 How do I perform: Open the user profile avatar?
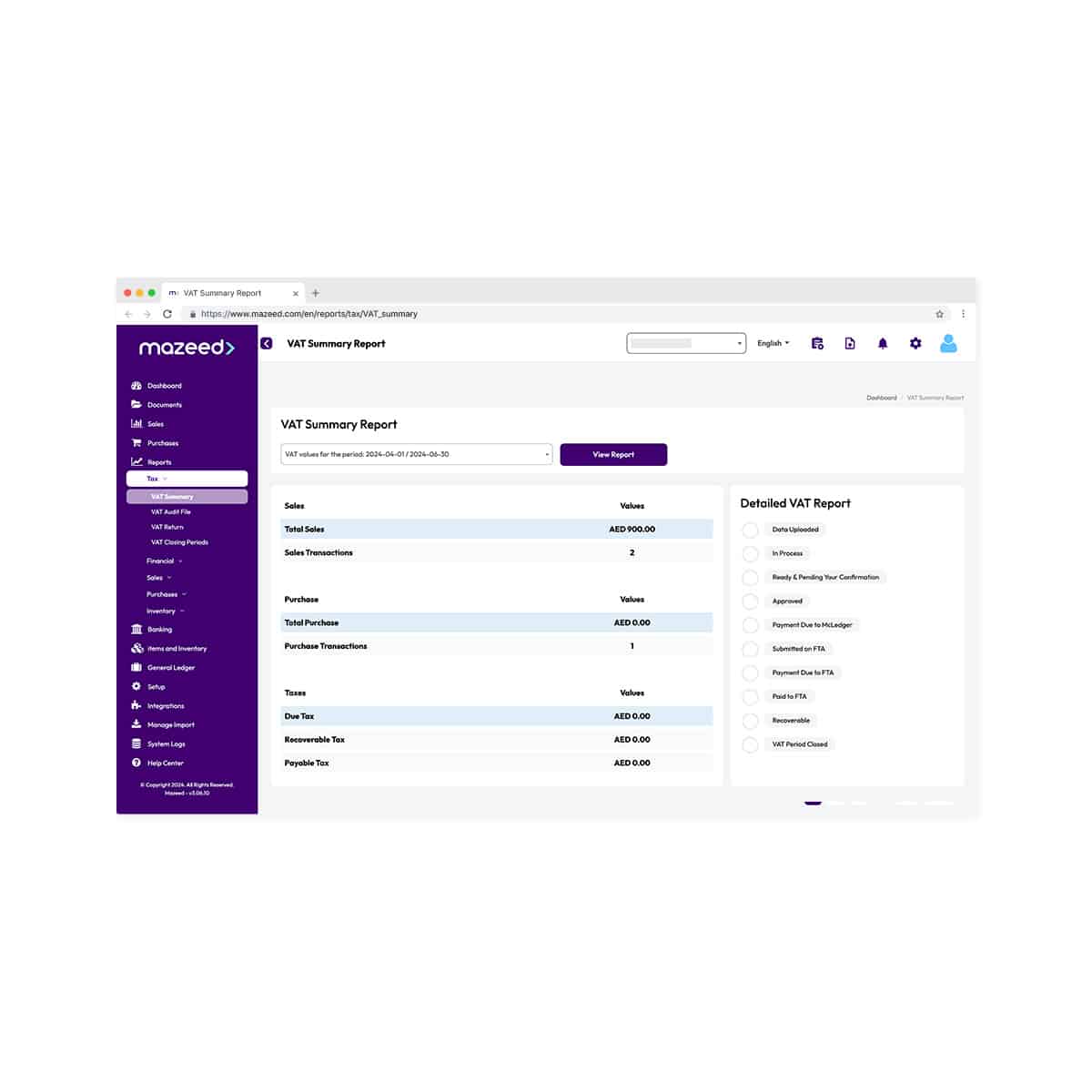(x=947, y=343)
